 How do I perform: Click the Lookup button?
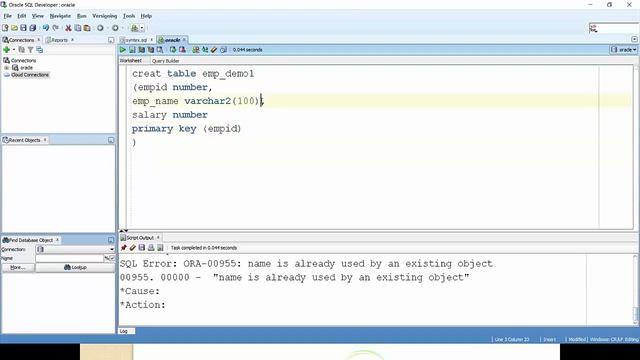pyautogui.click(x=75, y=267)
